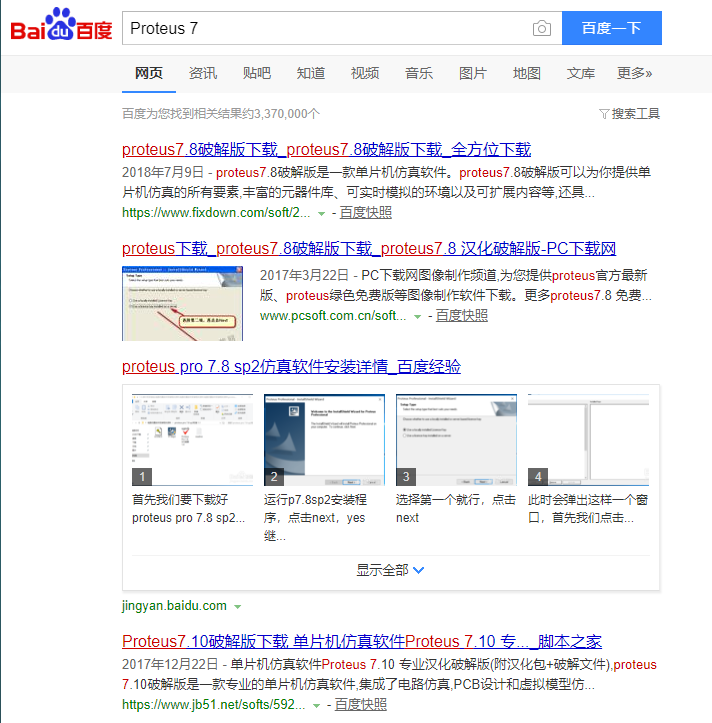Image resolution: width=712 pixels, height=723 pixels.
Task: Open proteus pro 7.8 sp2 百度经验 result
Action: point(291,367)
